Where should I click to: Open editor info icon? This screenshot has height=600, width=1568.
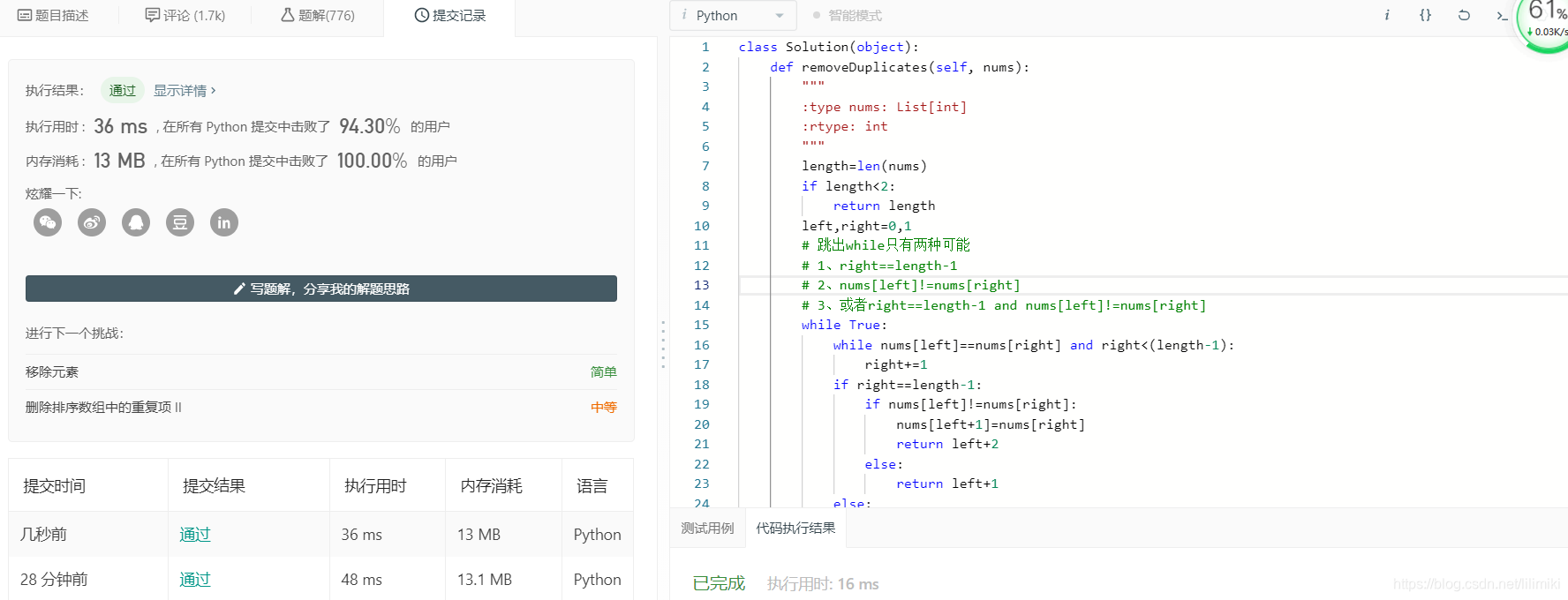[x=1387, y=15]
